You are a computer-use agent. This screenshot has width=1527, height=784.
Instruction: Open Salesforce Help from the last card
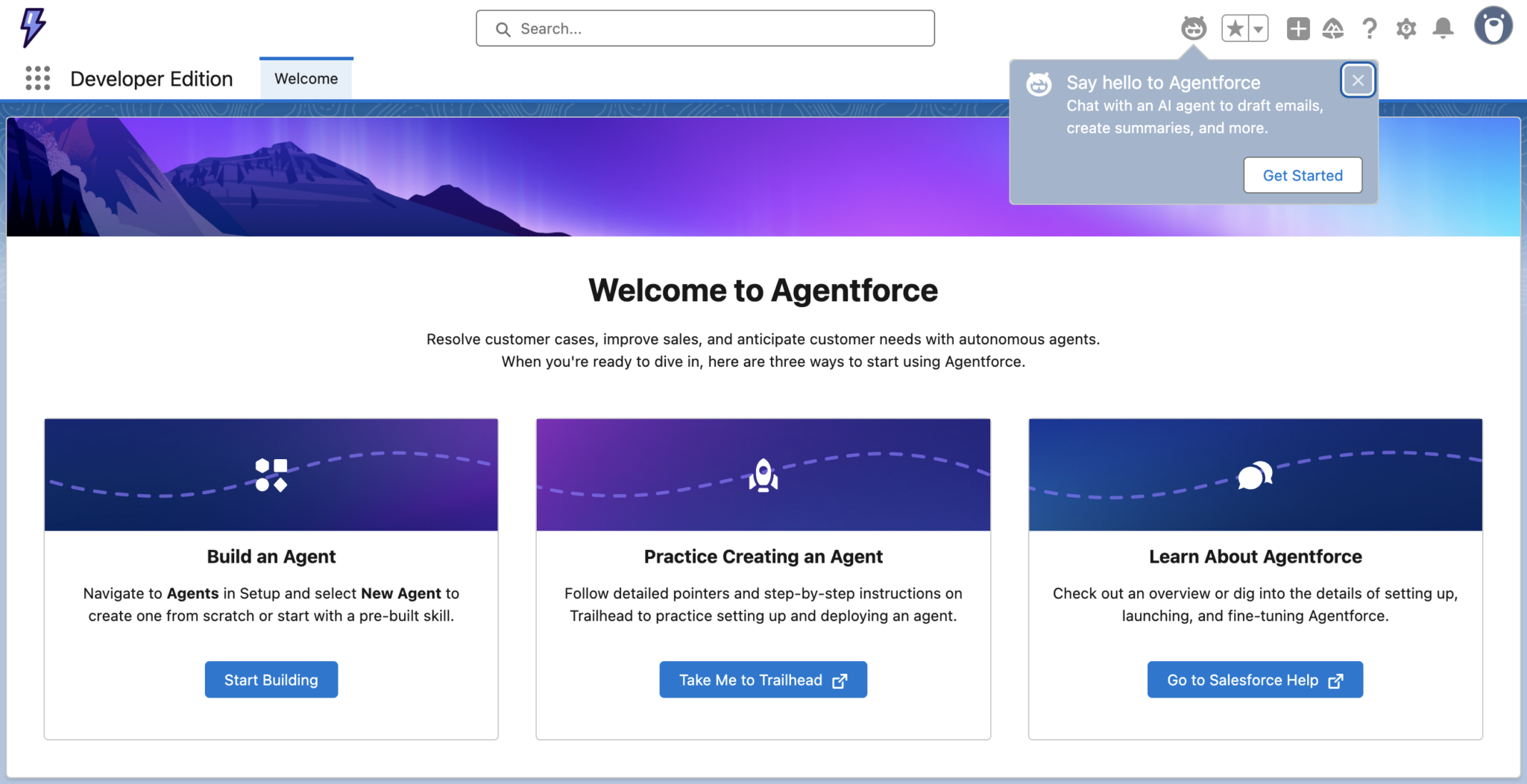click(x=1255, y=679)
